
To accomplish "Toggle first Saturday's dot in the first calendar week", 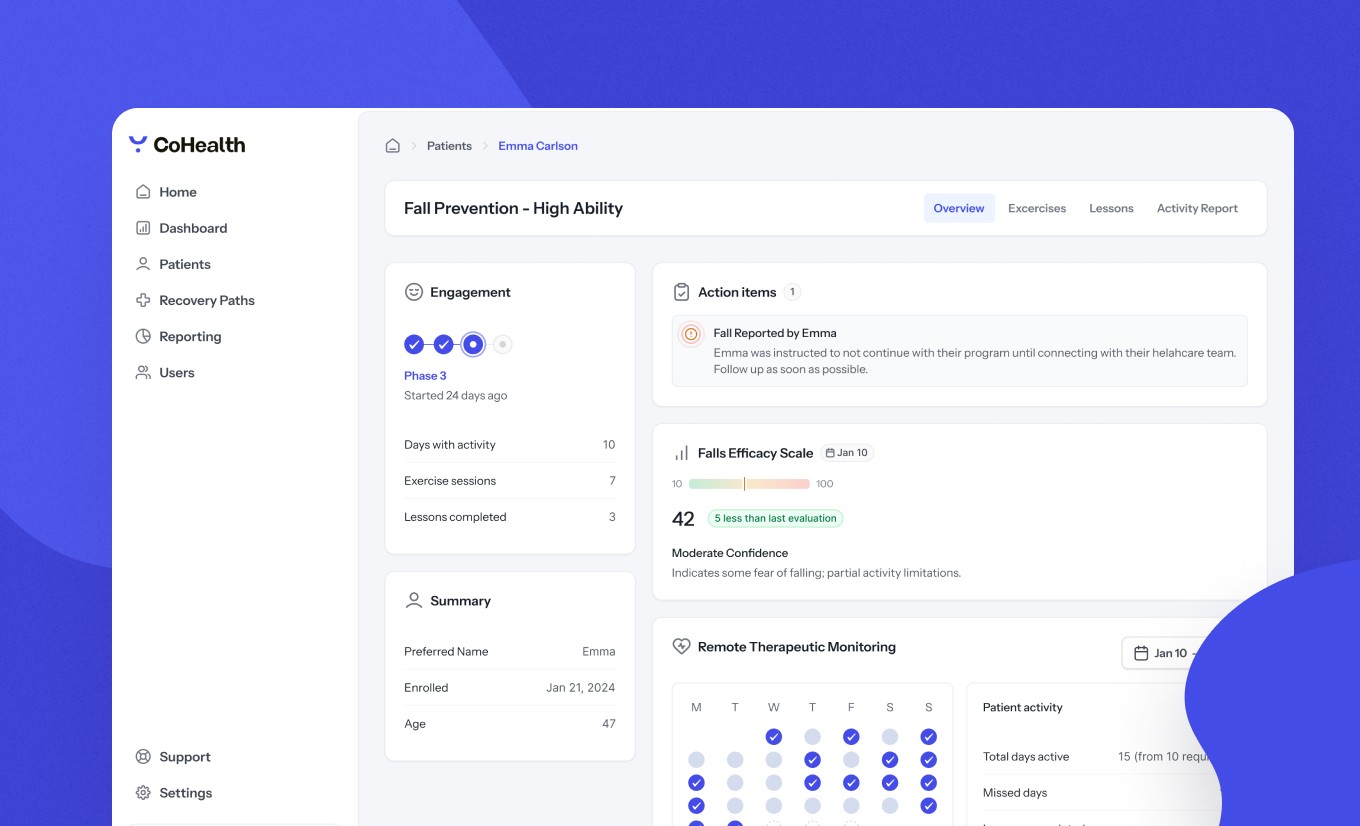I will pos(890,737).
